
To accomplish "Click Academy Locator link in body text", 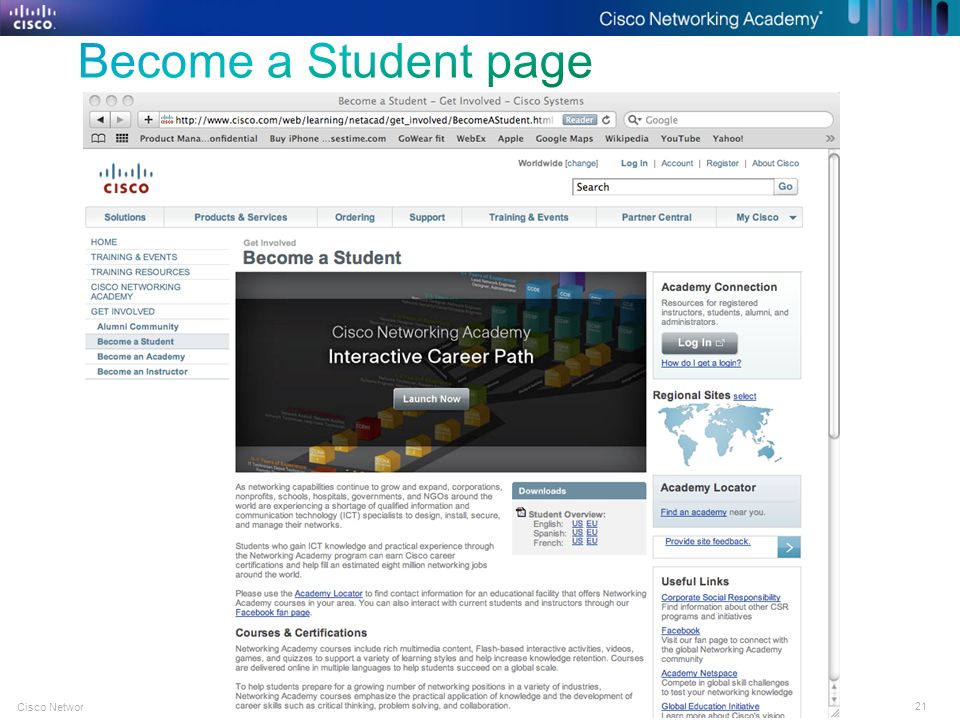I will (x=329, y=593).
